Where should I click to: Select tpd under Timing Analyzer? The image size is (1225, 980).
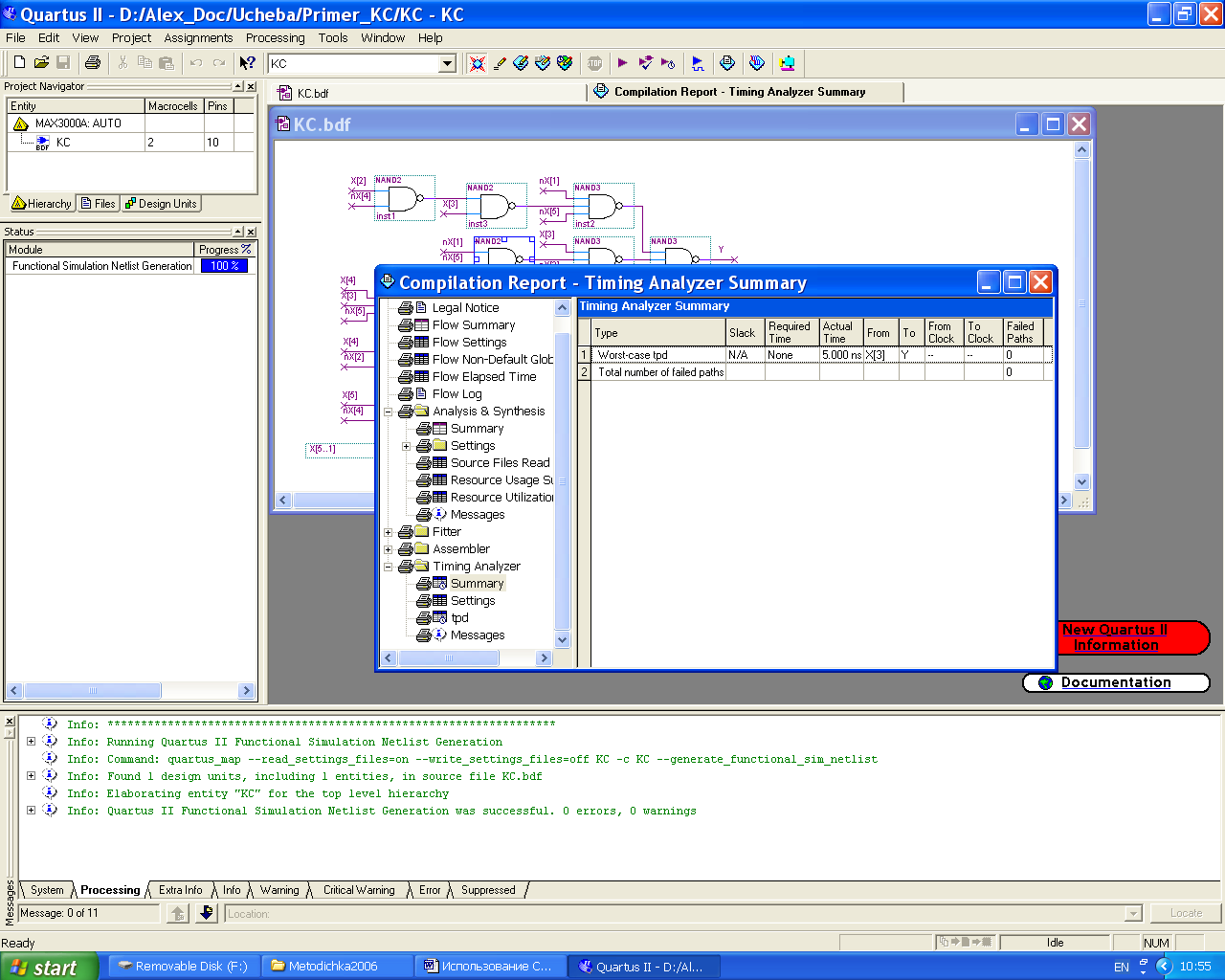[x=459, y=618]
